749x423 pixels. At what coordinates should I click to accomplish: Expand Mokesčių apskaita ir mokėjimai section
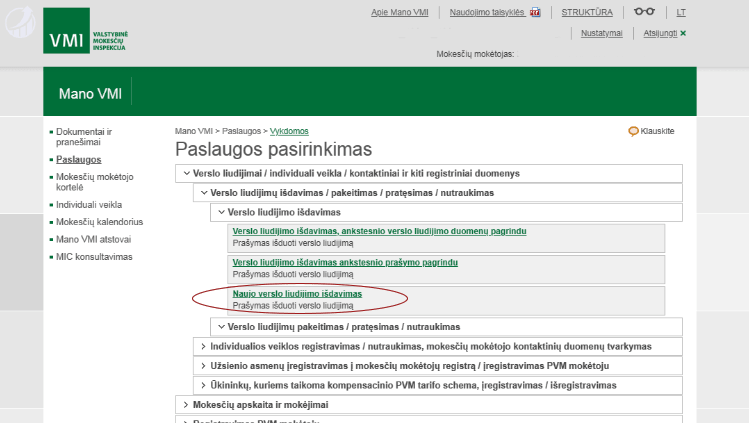(x=429, y=405)
